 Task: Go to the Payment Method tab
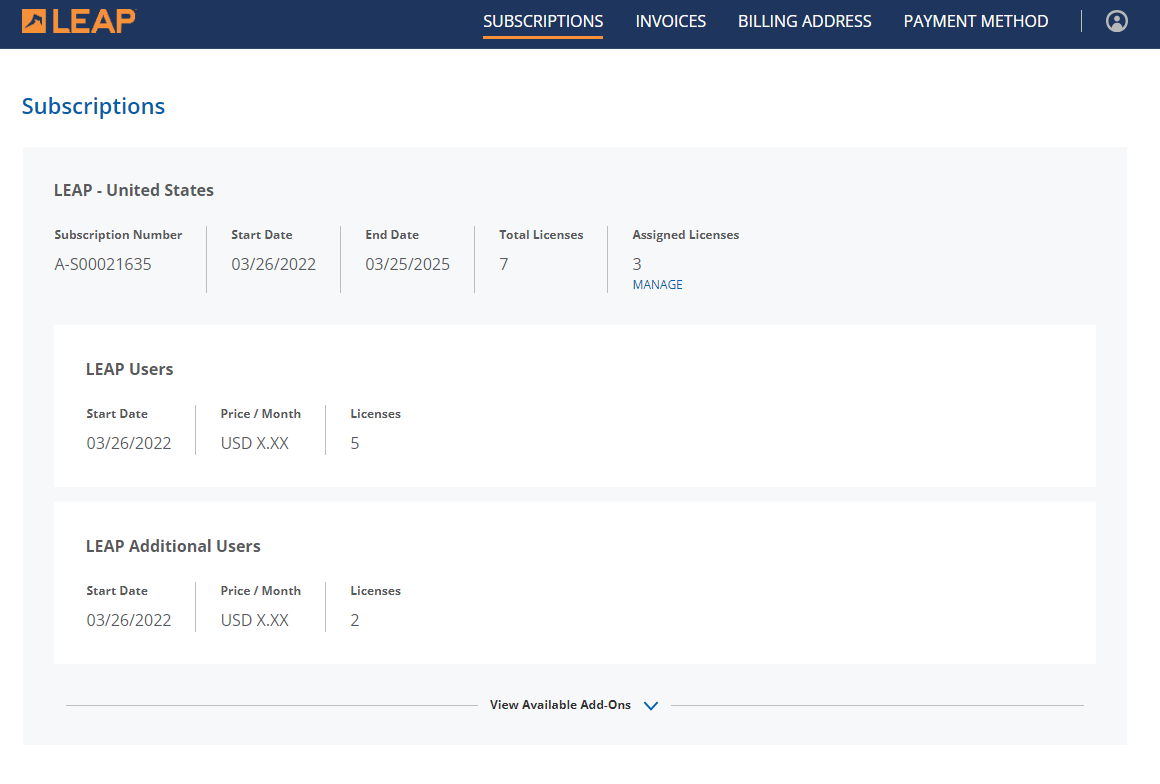pyautogui.click(x=975, y=21)
